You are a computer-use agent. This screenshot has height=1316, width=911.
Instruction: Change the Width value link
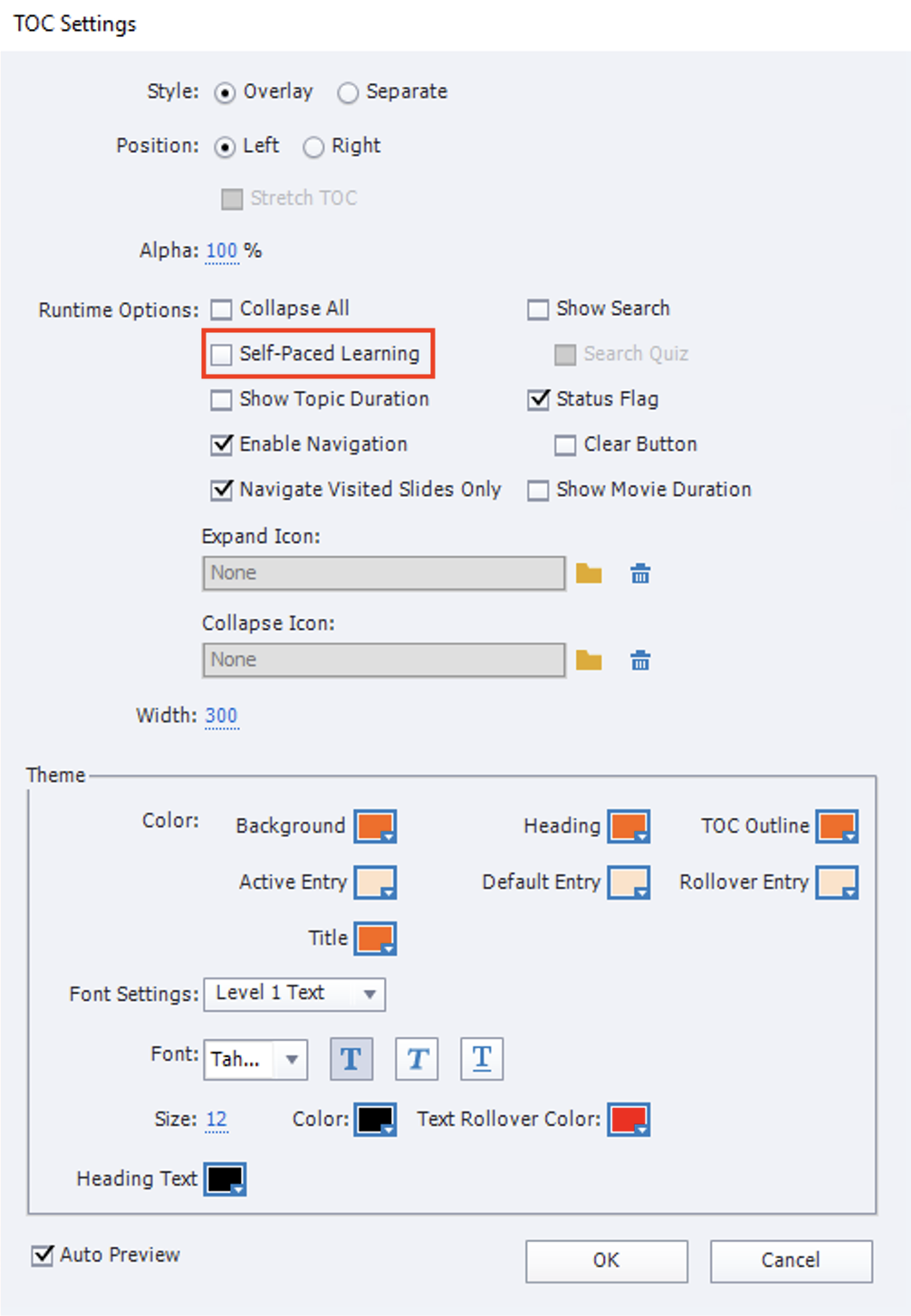point(221,715)
